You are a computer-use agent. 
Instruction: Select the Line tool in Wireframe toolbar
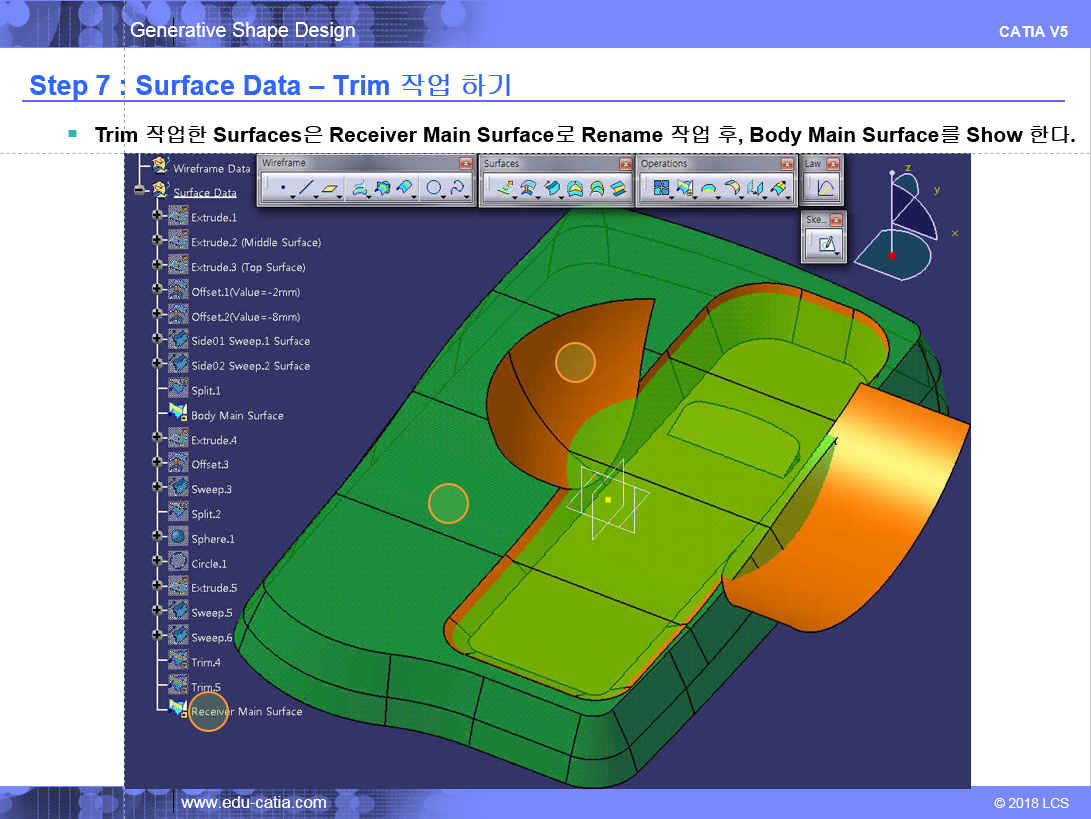click(x=307, y=187)
